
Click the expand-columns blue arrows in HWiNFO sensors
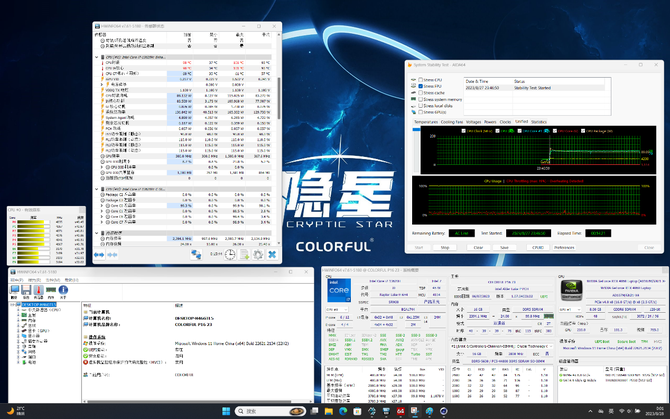pos(99,255)
